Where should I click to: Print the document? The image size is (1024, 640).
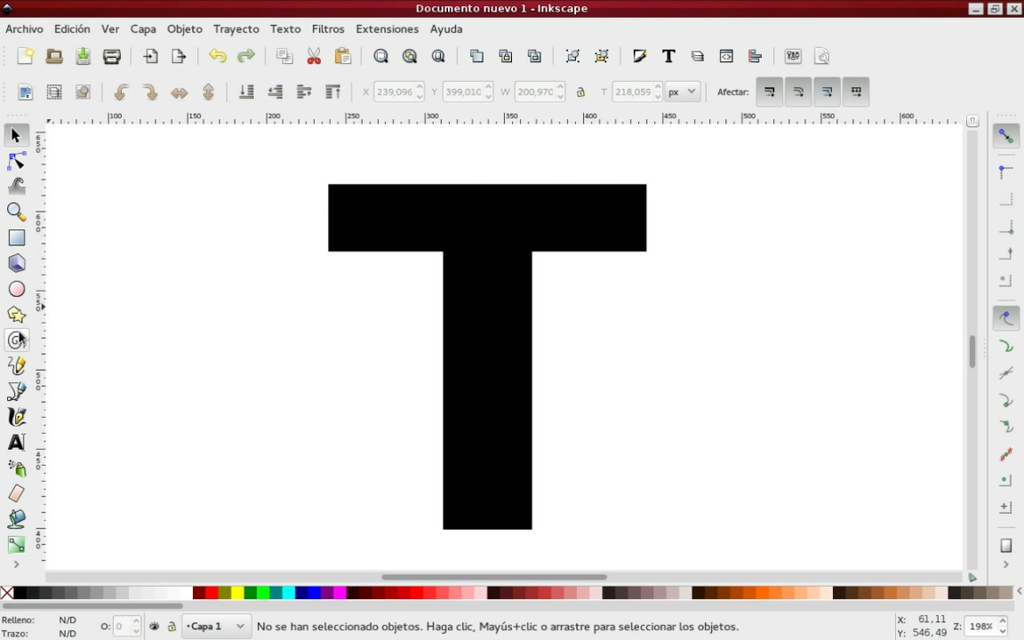point(112,56)
